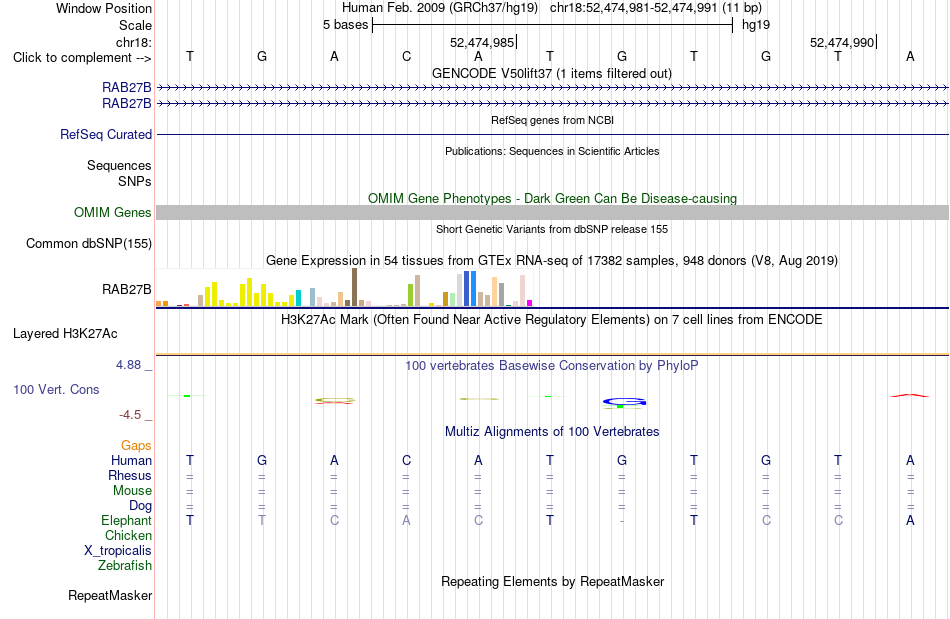
Task: Click the Gaps row label
Action: tap(136, 445)
